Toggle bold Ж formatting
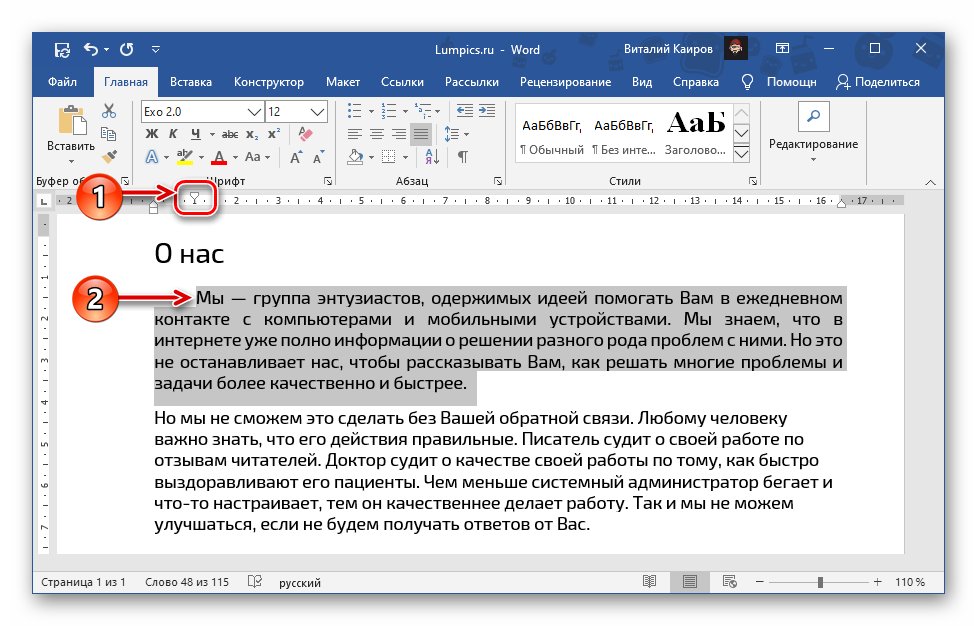 152,133
